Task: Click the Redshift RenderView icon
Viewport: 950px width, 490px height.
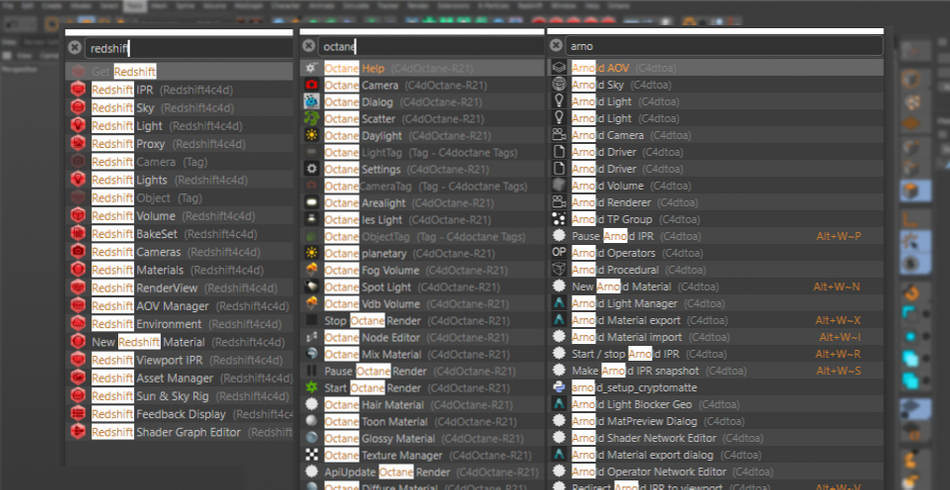Action: click(78, 288)
